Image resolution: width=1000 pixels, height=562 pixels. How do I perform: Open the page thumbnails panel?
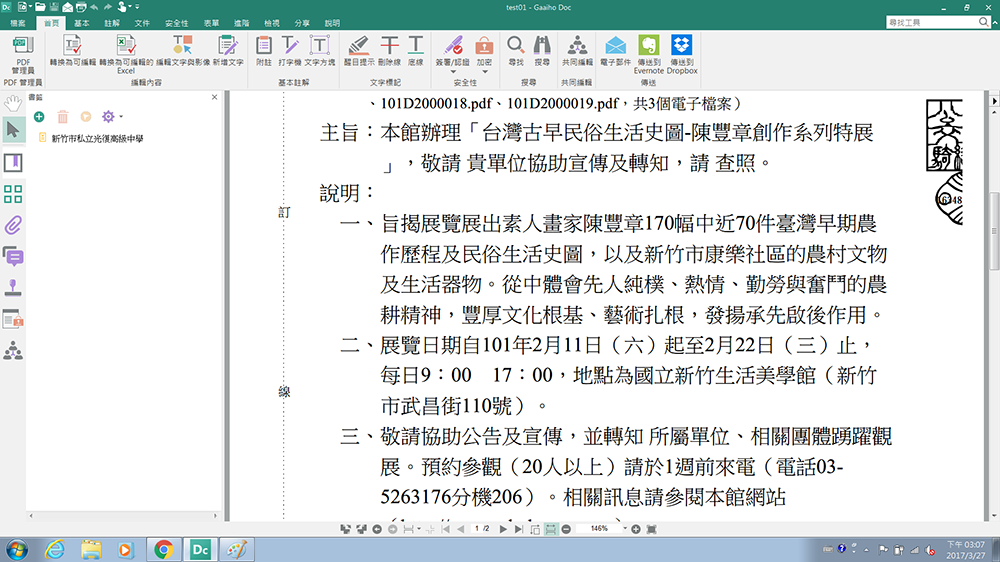click(x=14, y=194)
